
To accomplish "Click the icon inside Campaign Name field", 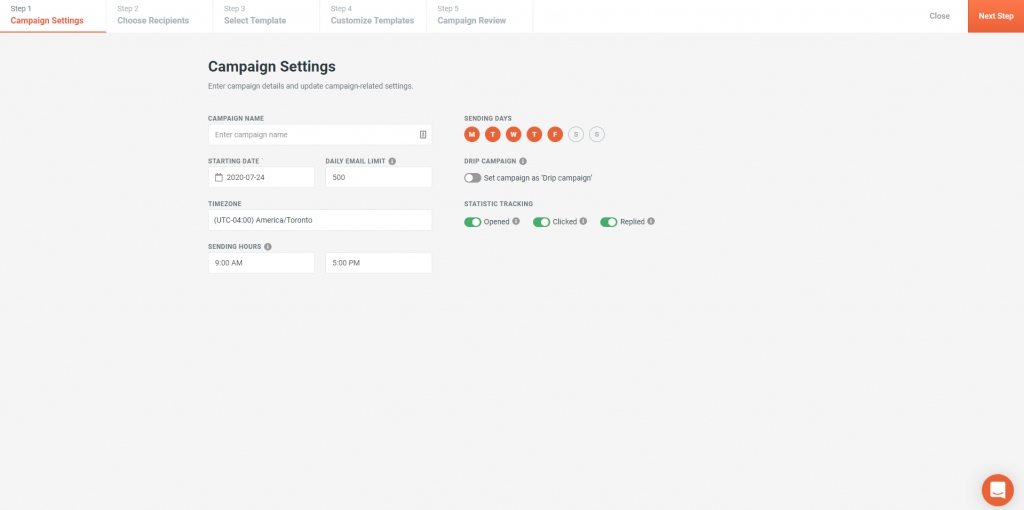I will (x=423, y=135).
